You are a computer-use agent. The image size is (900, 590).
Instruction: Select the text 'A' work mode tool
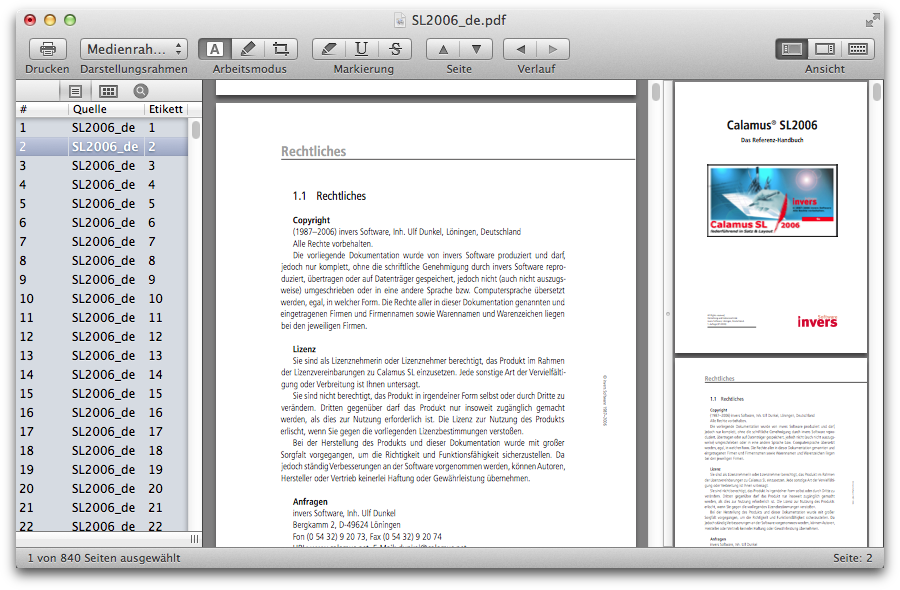(215, 49)
